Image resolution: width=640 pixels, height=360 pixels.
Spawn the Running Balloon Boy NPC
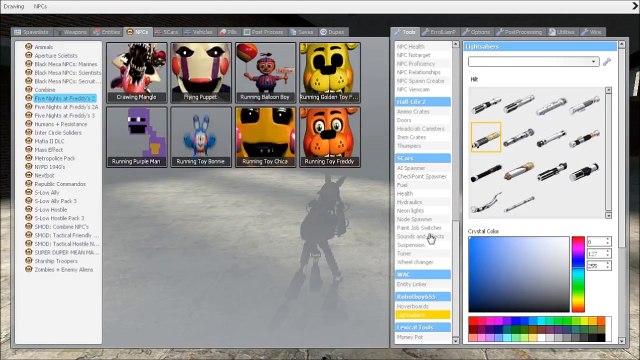[265, 73]
